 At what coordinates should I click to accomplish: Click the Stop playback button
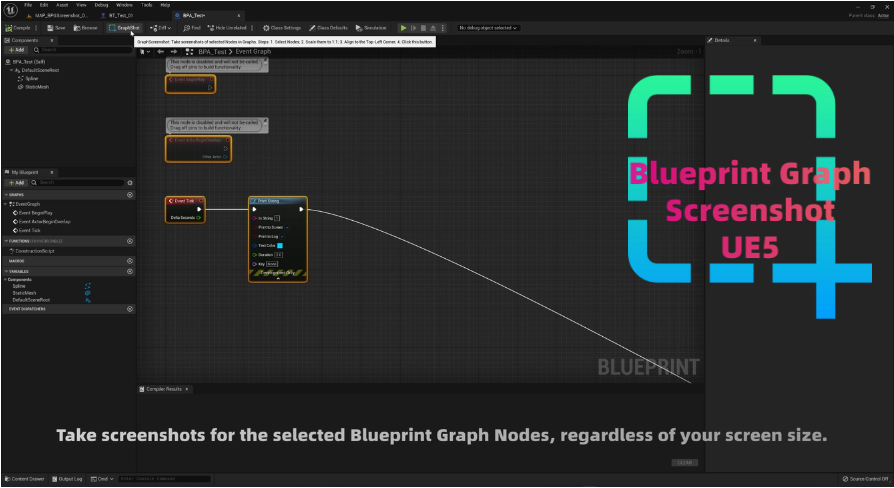pos(423,28)
